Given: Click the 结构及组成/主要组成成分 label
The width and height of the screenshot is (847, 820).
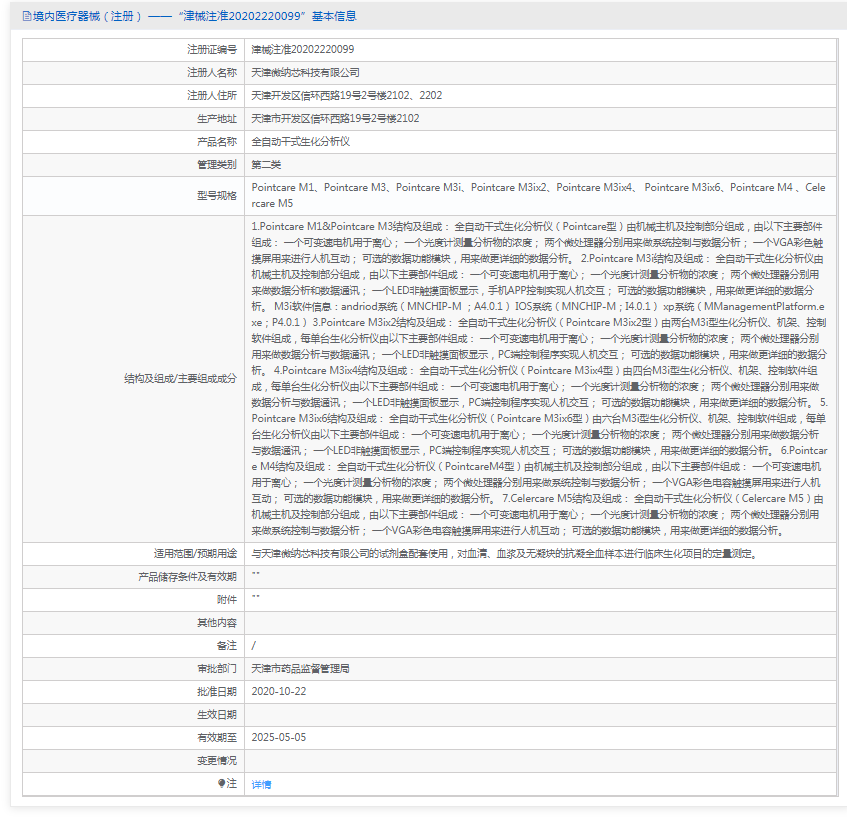Looking at the screenshot, I should click(x=180, y=379).
